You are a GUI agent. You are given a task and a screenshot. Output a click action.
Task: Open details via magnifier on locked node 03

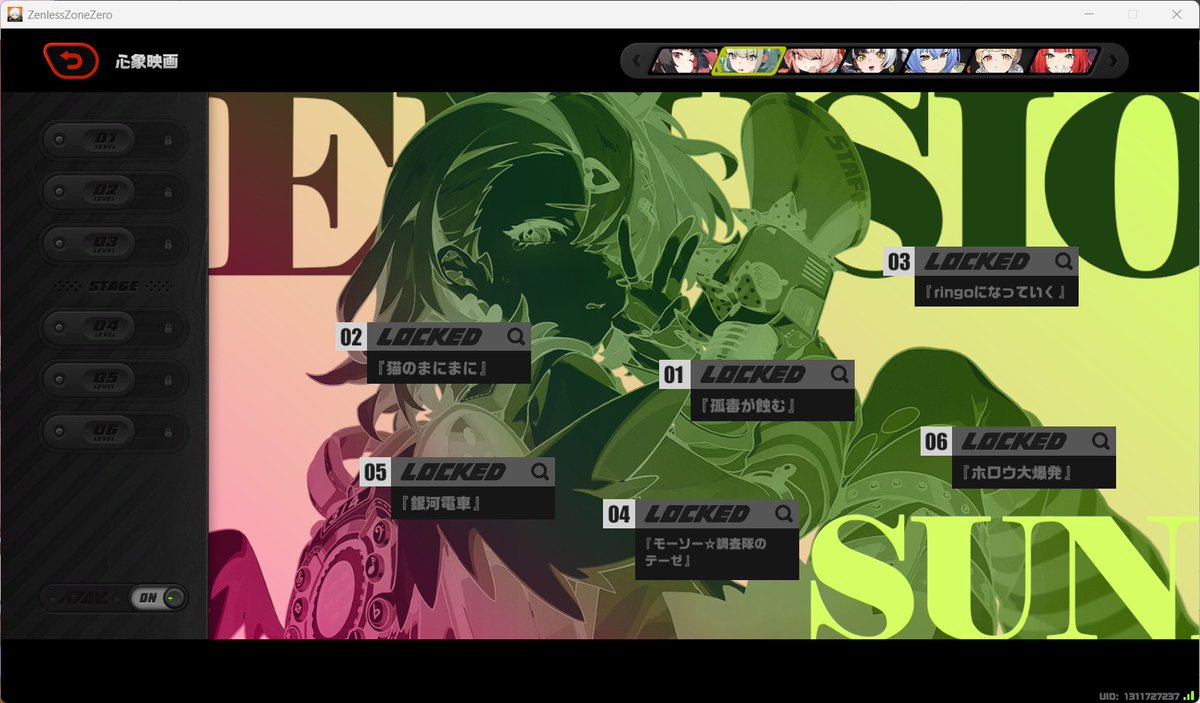(x=1064, y=261)
